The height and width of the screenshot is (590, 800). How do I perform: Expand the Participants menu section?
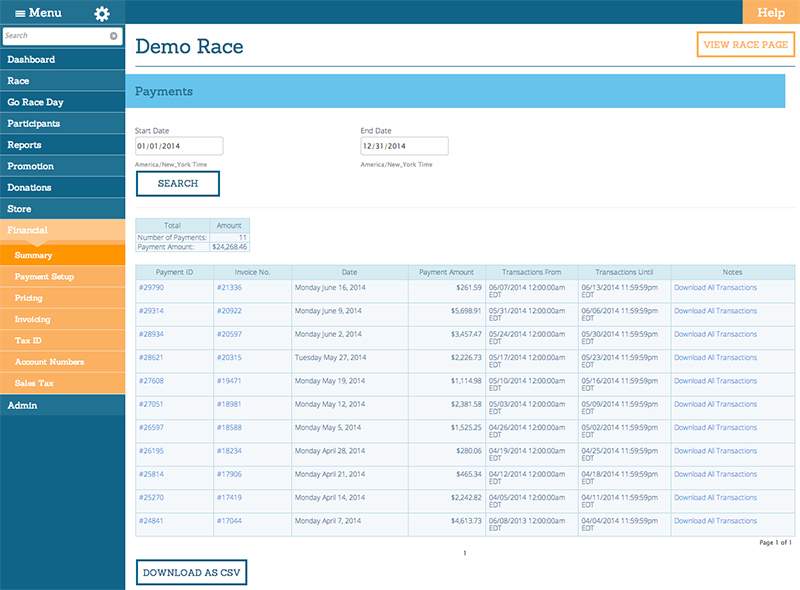point(62,123)
